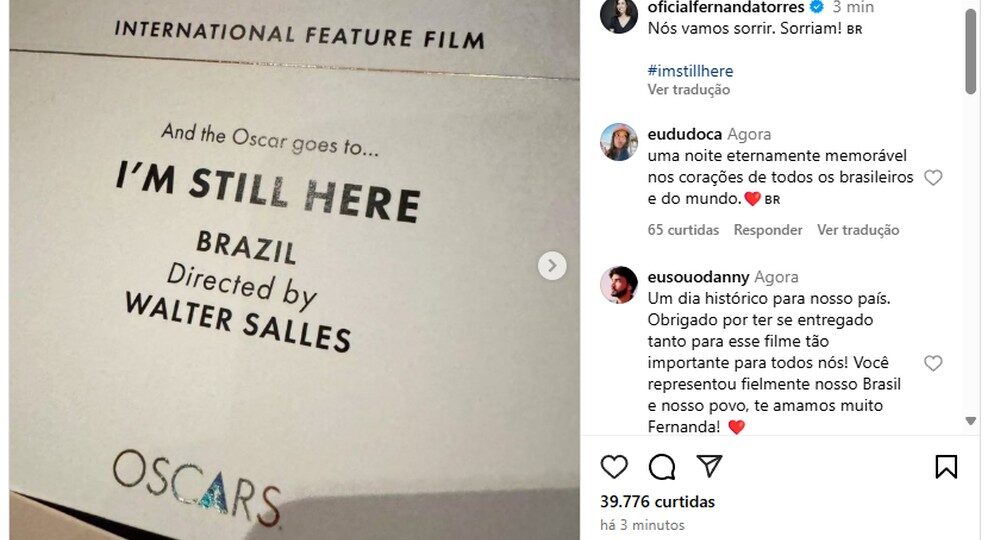
Task: Go to the next photo using the arrow
Action: point(552,266)
